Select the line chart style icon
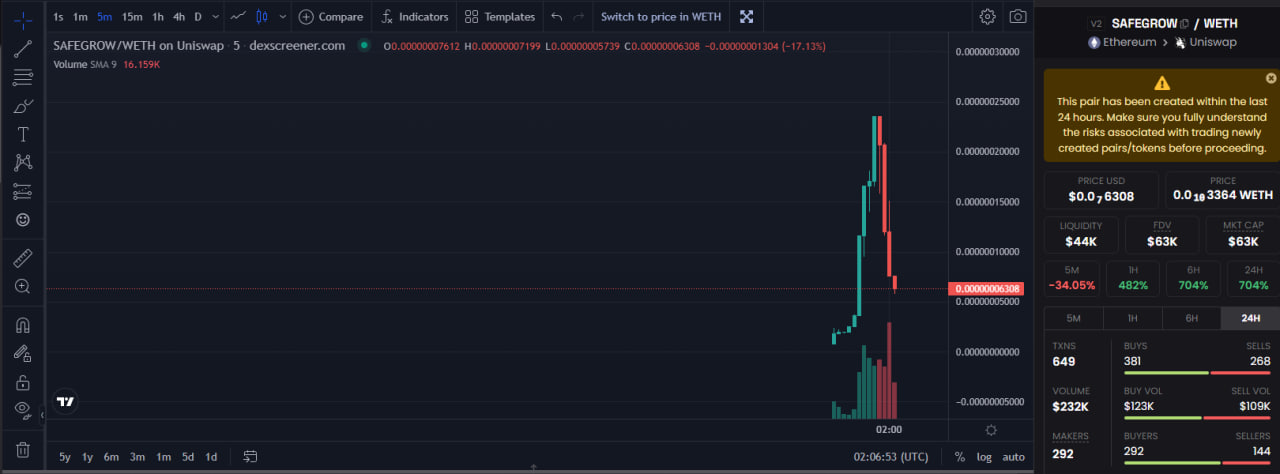 [238, 16]
